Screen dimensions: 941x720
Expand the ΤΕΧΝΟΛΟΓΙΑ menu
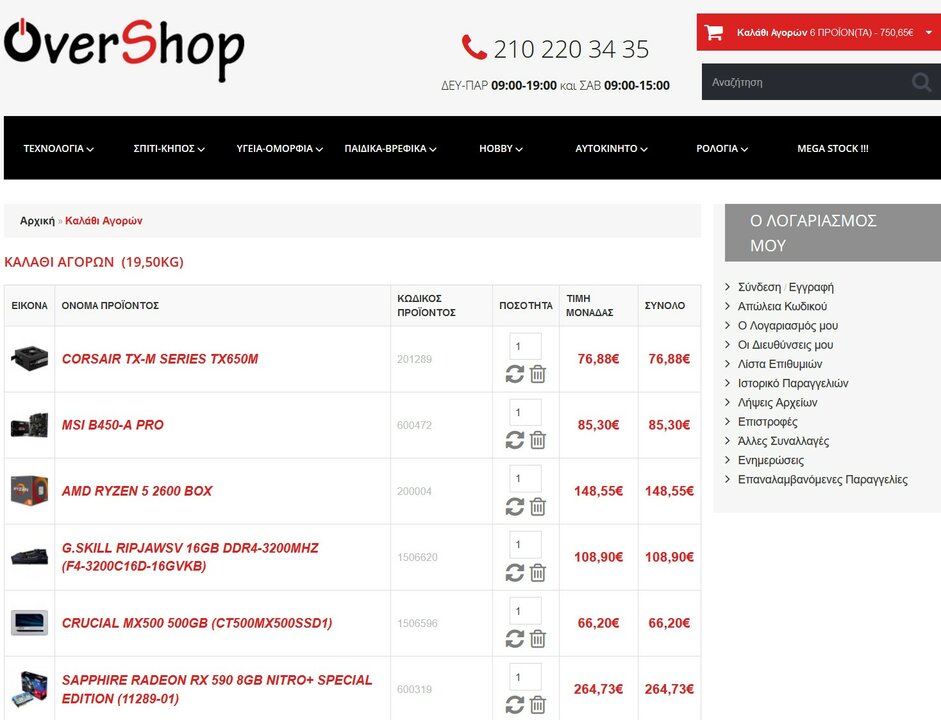(58, 148)
